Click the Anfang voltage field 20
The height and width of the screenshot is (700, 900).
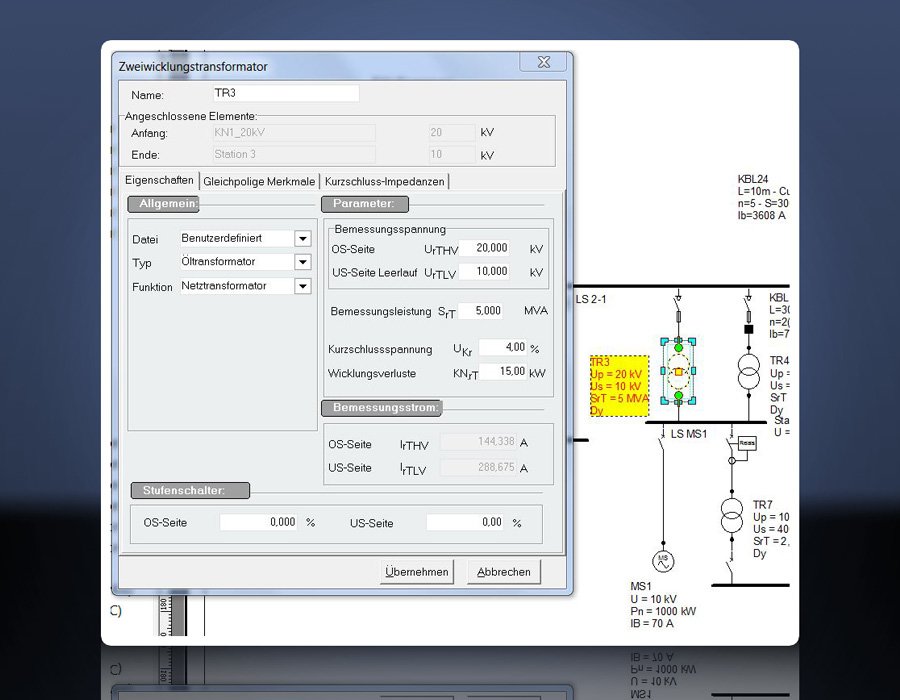pos(452,133)
